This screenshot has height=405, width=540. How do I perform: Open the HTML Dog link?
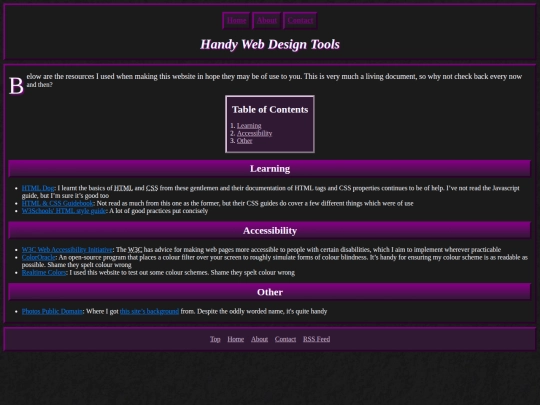(38, 188)
